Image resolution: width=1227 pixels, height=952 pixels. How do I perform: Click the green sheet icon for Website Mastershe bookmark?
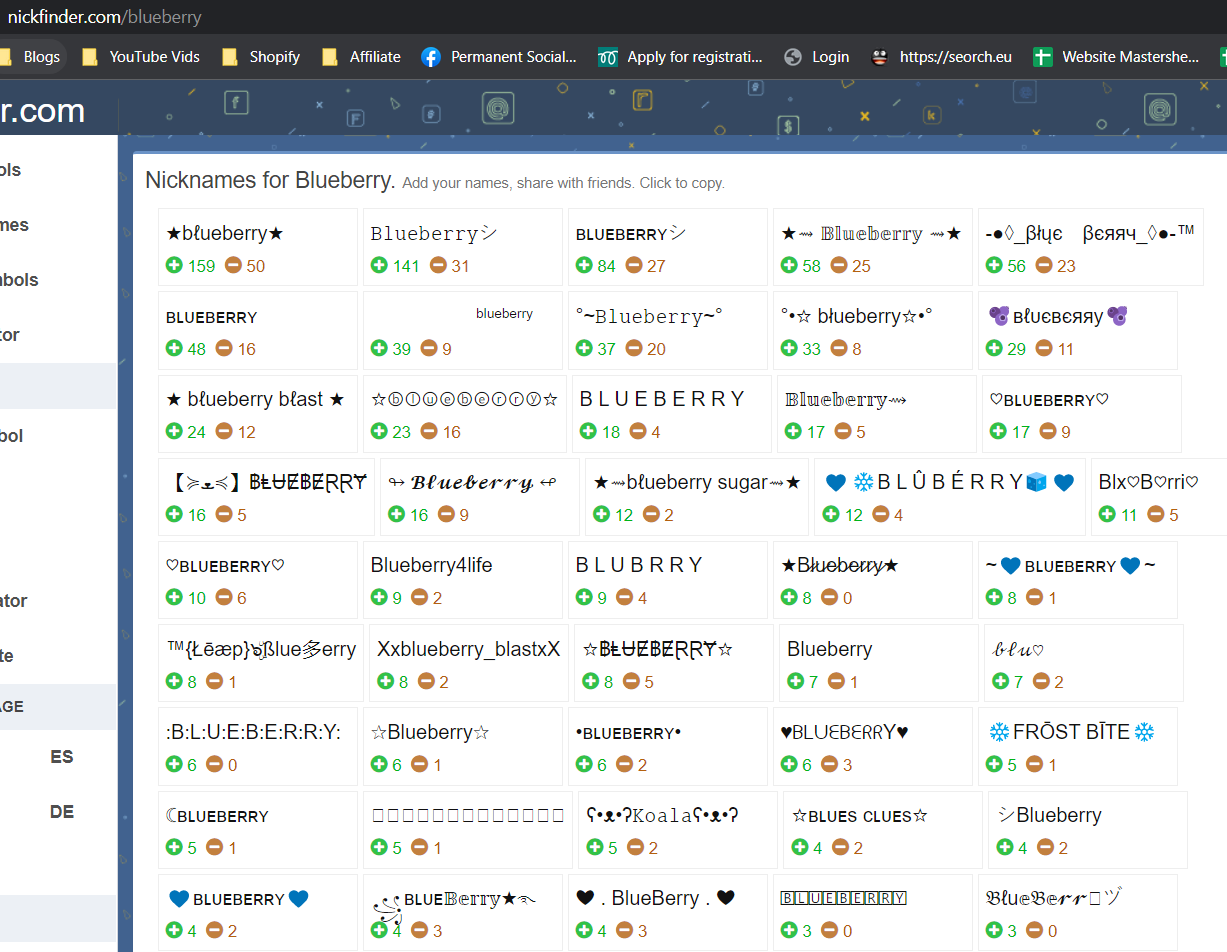coord(1042,57)
